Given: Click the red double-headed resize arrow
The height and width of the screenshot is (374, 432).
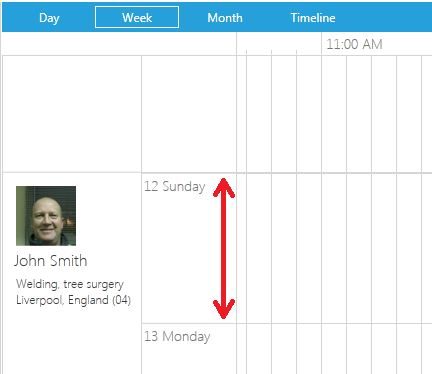Looking at the screenshot, I should tap(224, 248).
